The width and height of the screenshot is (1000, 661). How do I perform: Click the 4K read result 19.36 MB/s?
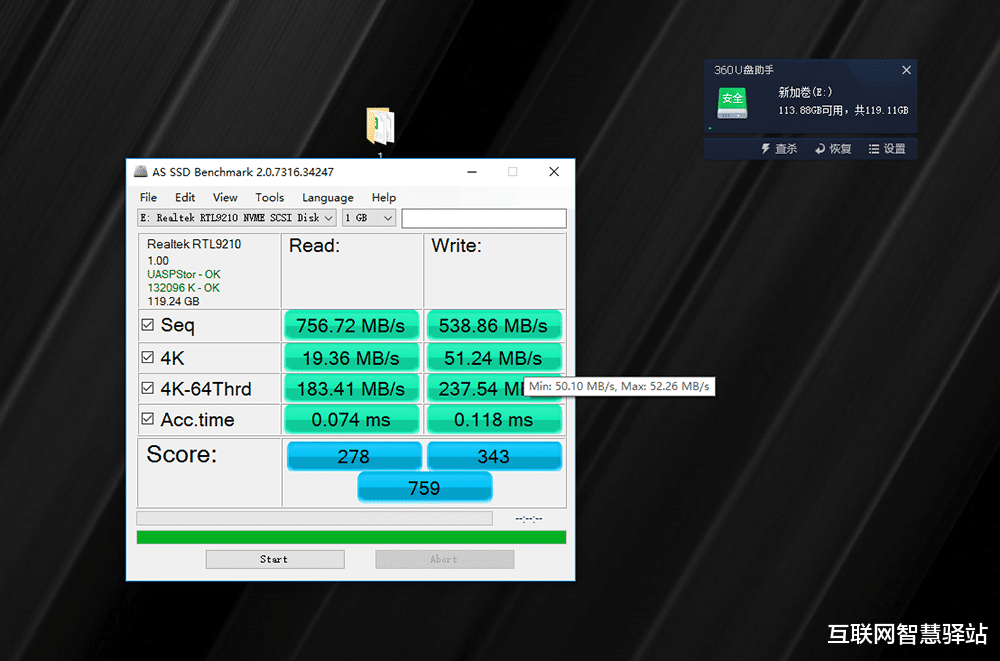pyautogui.click(x=351, y=357)
